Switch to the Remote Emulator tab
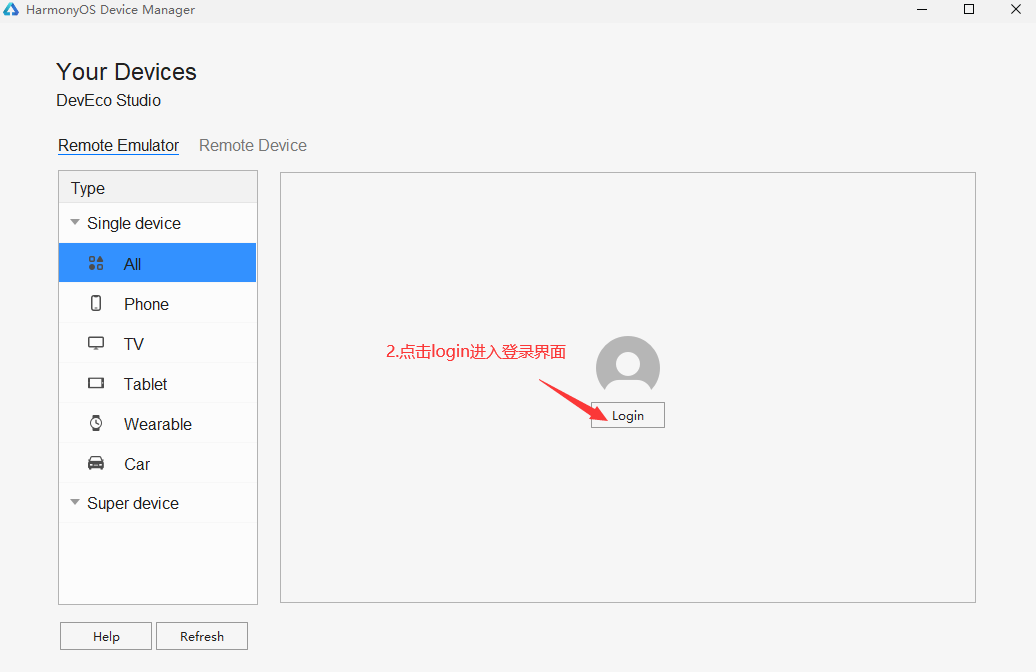Viewport: 1036px width, 672px height. [x=118, y=145]
